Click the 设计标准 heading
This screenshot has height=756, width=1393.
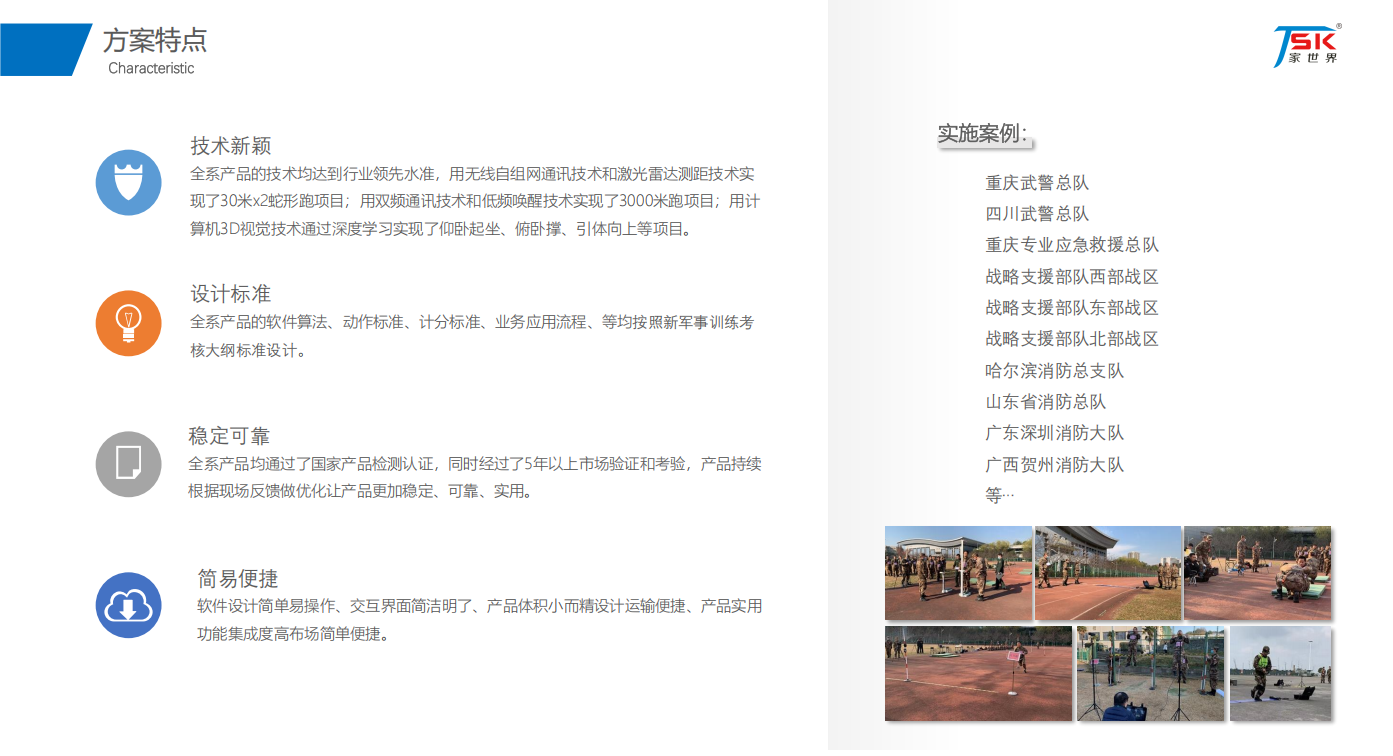pyautogui.click(x=231, y=294)
